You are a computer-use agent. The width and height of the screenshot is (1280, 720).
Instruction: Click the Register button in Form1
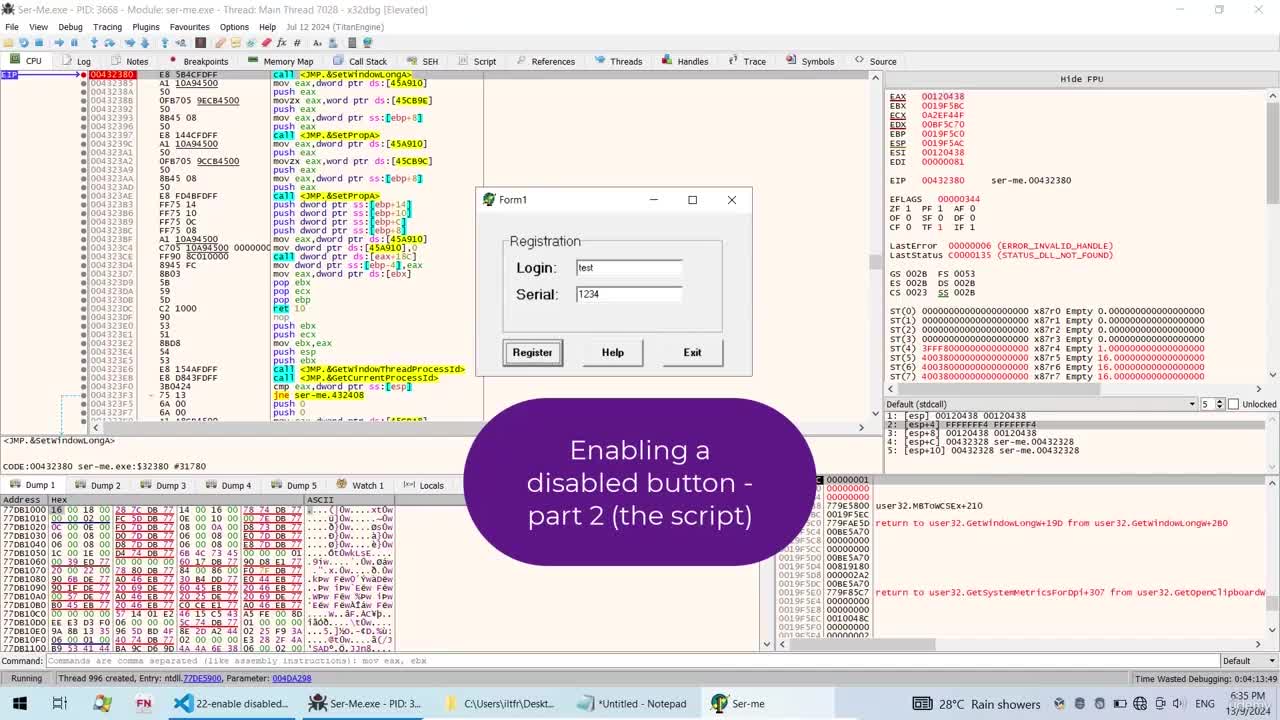click(532, 352)
